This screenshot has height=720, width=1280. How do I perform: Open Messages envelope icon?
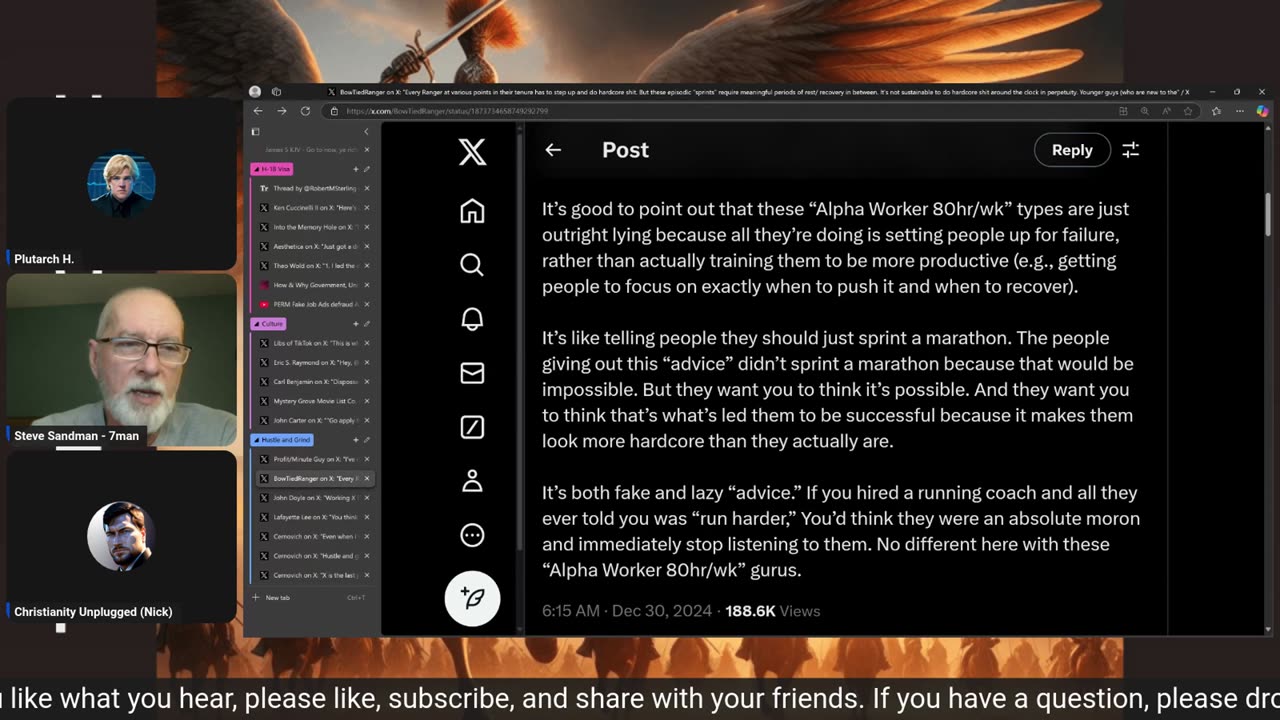click(472, 373)
